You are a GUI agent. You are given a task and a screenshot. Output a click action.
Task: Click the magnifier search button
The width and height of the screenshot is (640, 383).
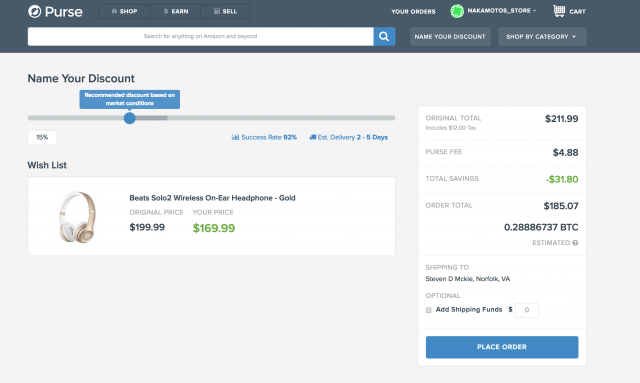coord(384,36)
